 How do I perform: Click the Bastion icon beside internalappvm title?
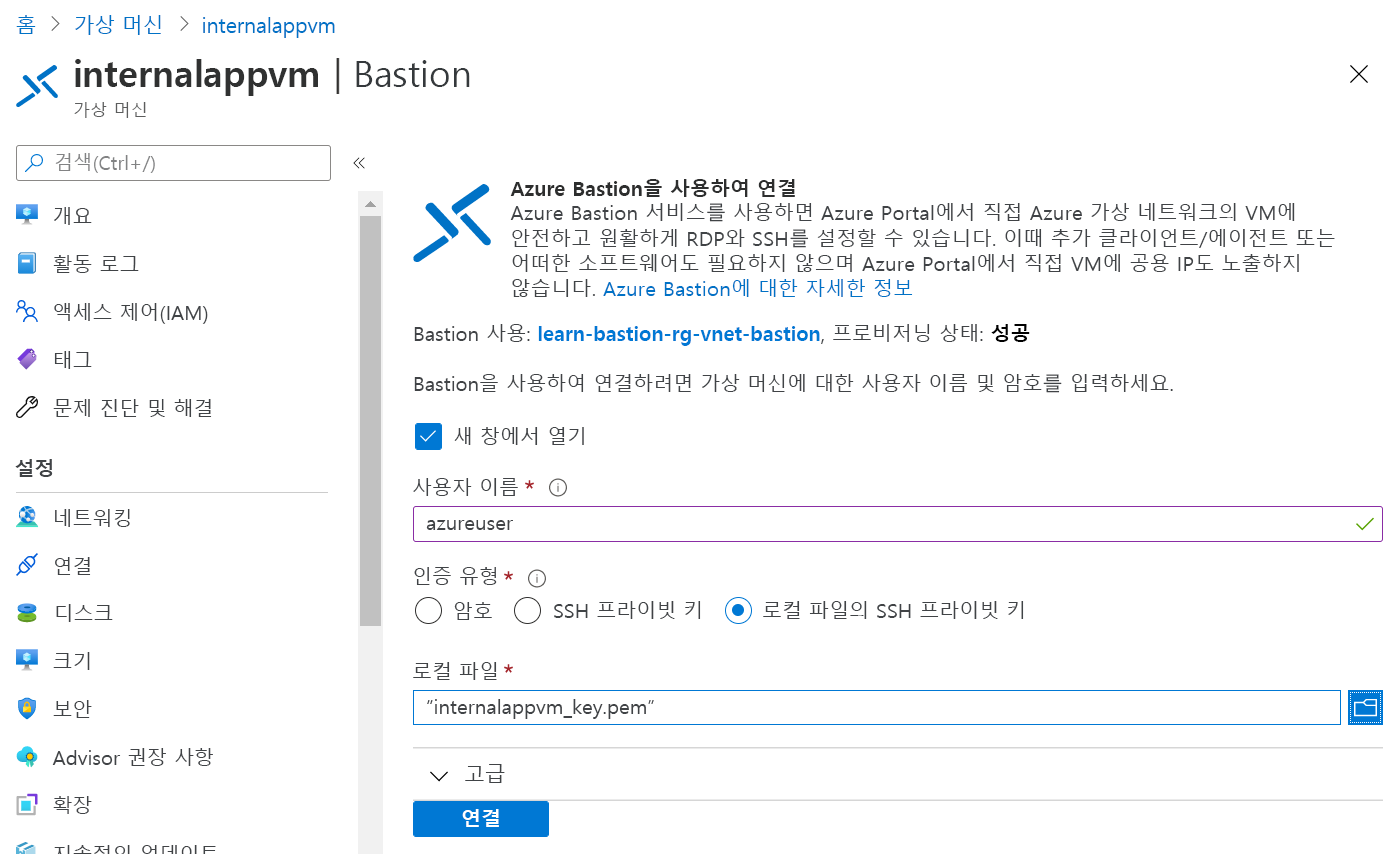[x=38, y=87]
